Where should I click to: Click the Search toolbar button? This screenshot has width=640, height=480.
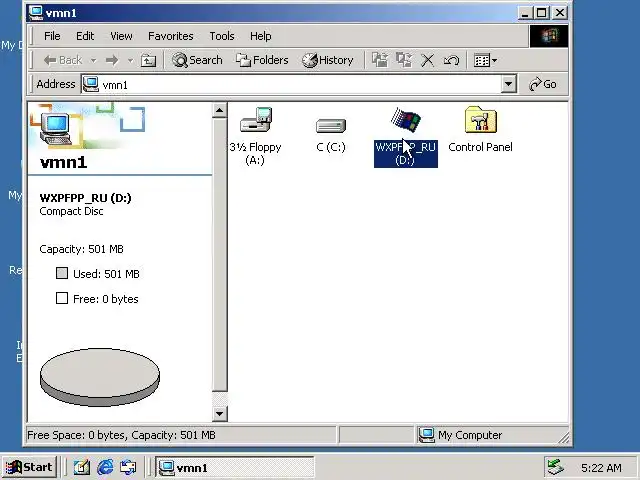click(x=197, y=60)
